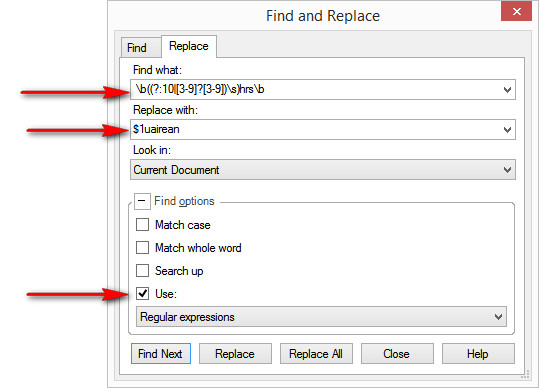Open the Find what history dropdown arrow
539x388 pixels.
pos(507,90)
